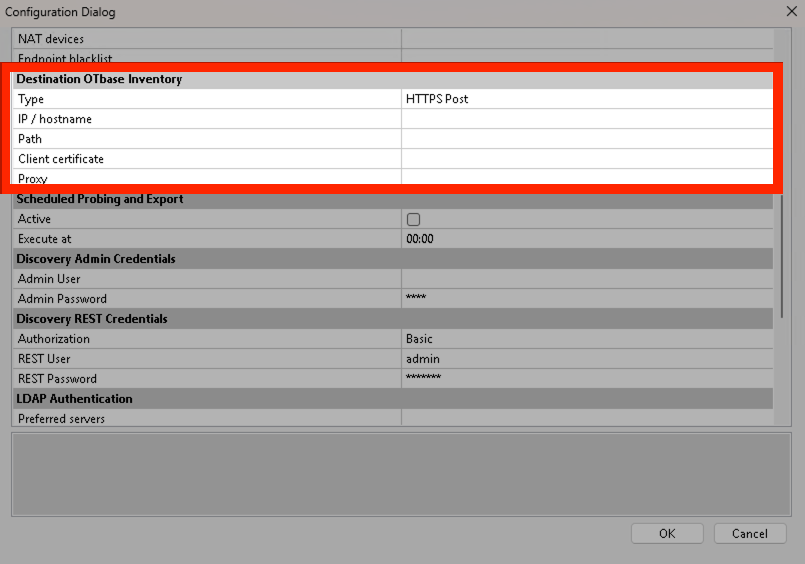Close the Configuration Dialog window
The image size is (805, 564).
(791, 11)
